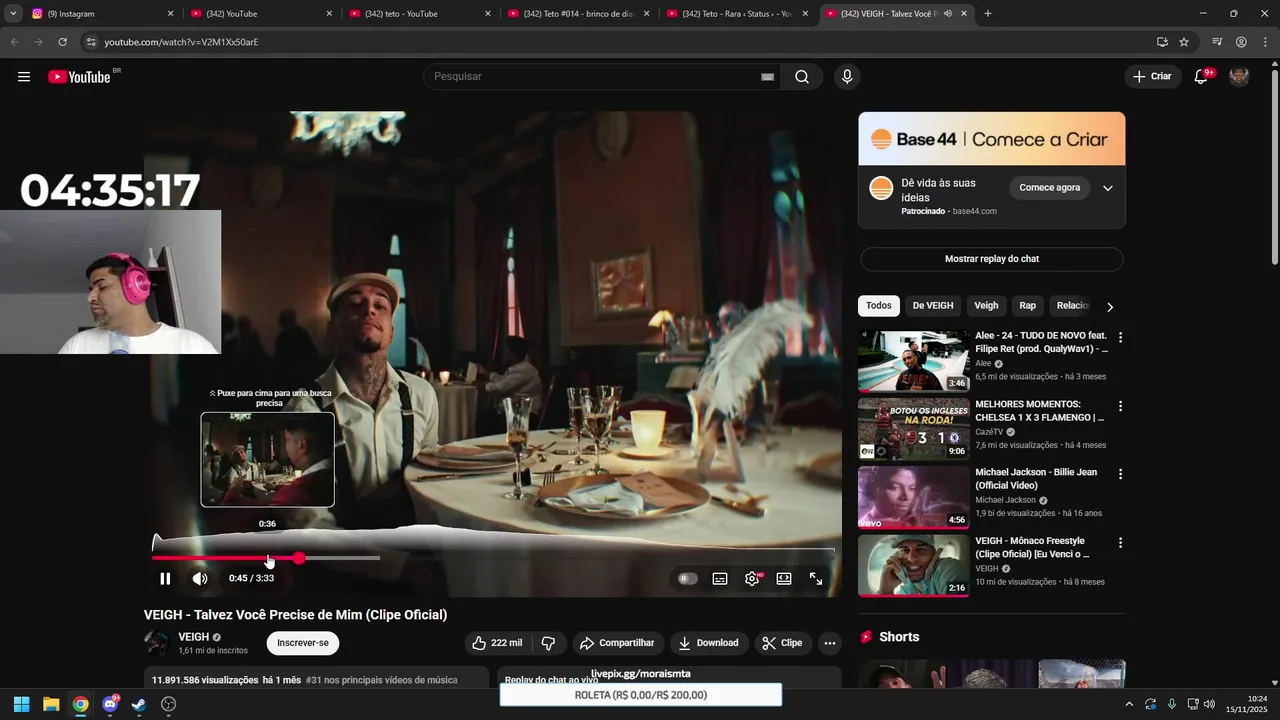Viewport: 1280px width, 720px height.
Task: Toggle subtitles/closed captions button
Action: [720, 578]
